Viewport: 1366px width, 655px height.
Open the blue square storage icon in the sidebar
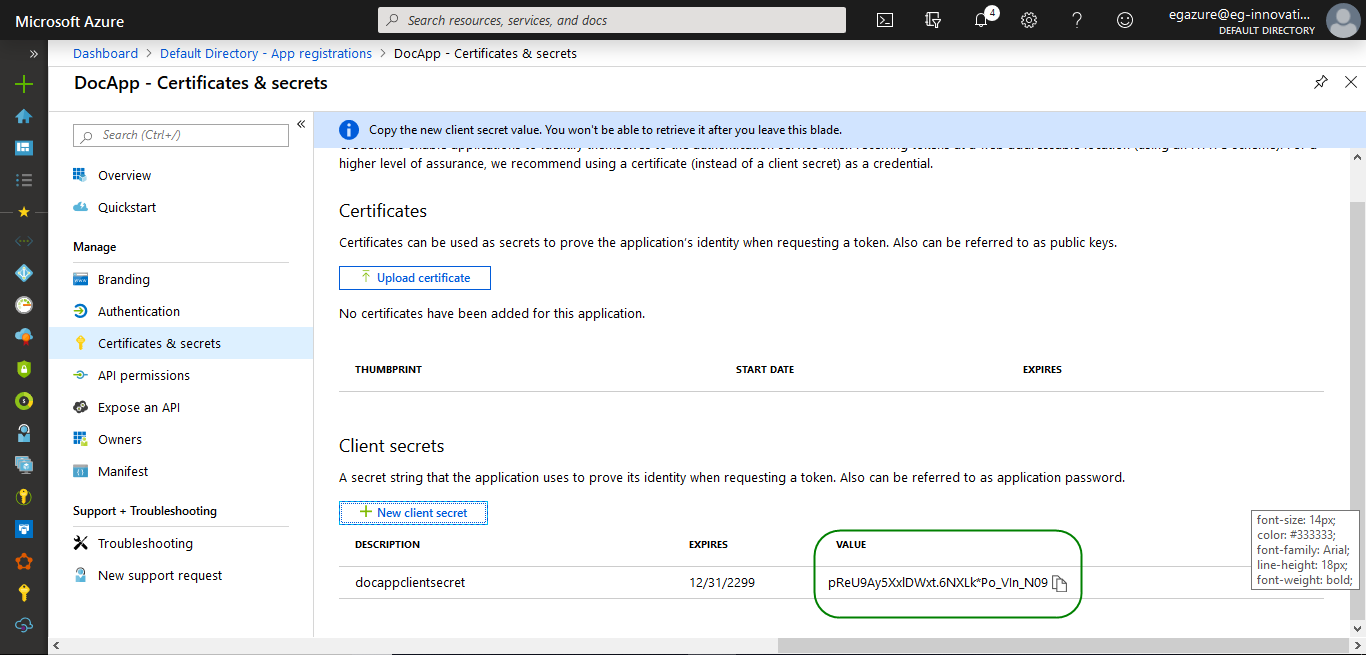[x=24, y=529]
